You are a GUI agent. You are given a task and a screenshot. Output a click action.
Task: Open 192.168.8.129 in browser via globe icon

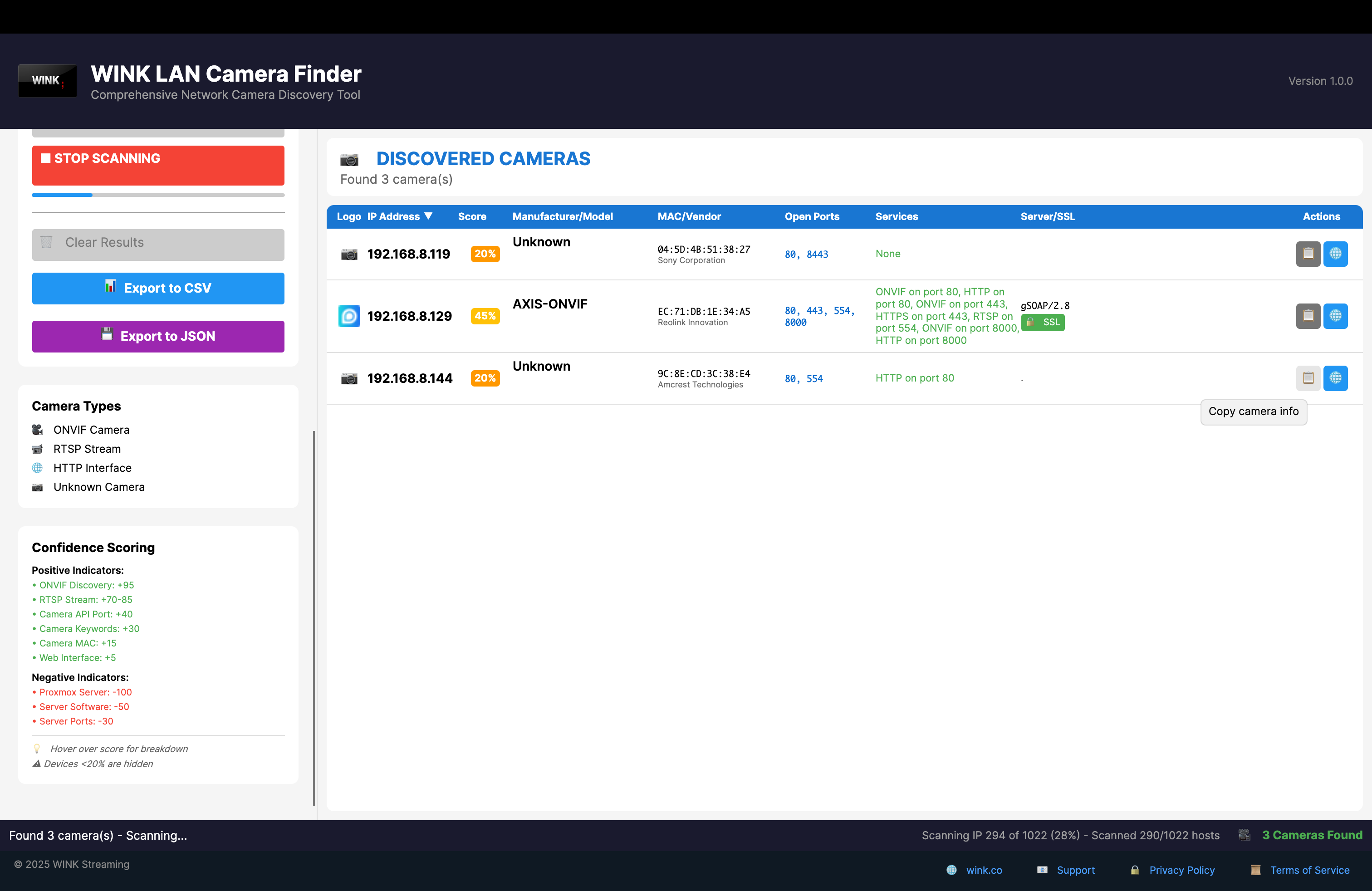point(1335,316)
